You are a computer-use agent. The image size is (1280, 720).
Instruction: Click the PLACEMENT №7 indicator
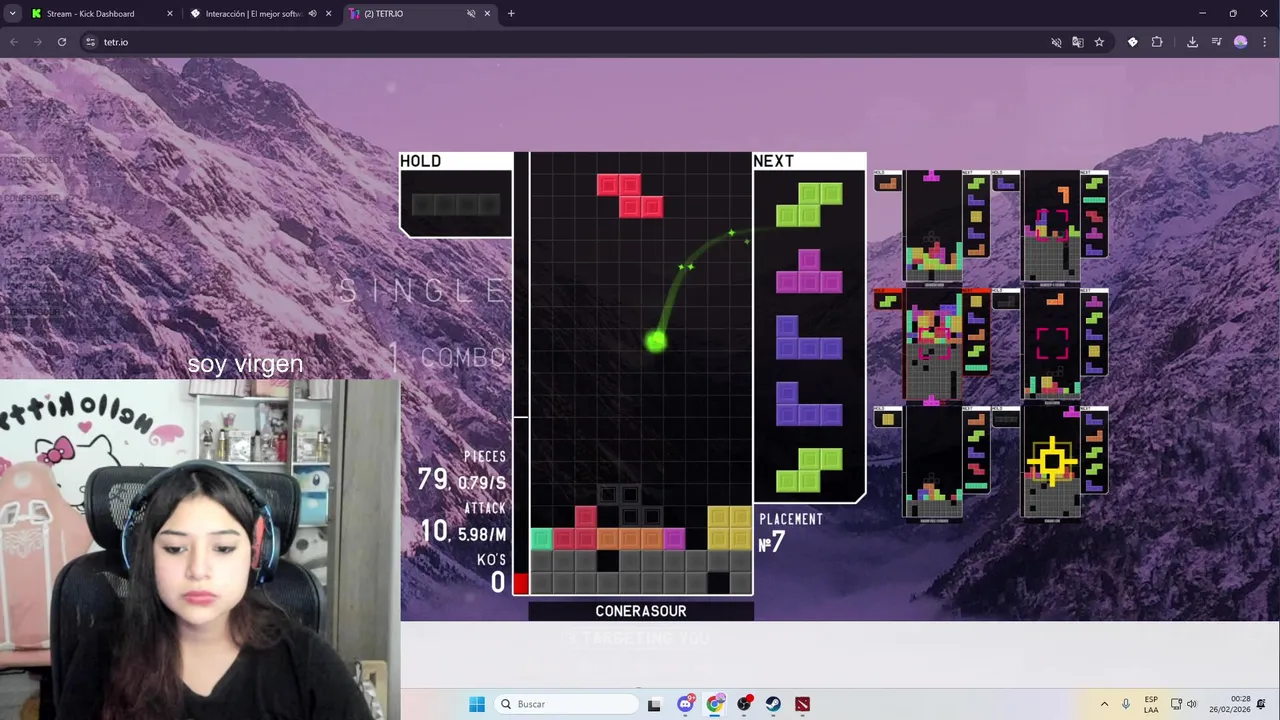(x=790, y=534)
